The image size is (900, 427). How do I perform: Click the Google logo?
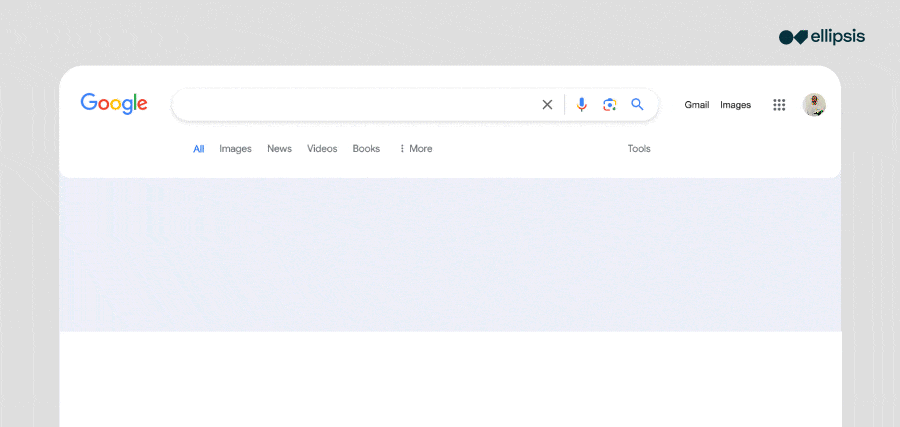pos(114,104)
